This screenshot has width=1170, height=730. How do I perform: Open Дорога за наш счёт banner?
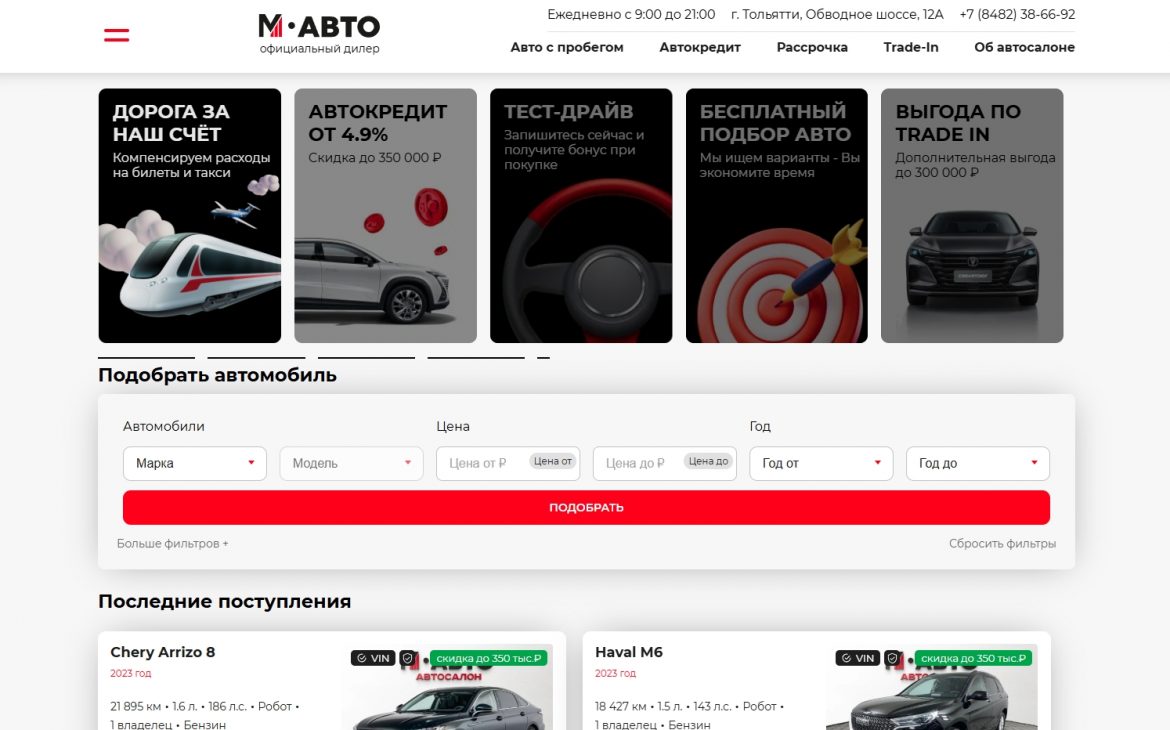tap(190, 216)
